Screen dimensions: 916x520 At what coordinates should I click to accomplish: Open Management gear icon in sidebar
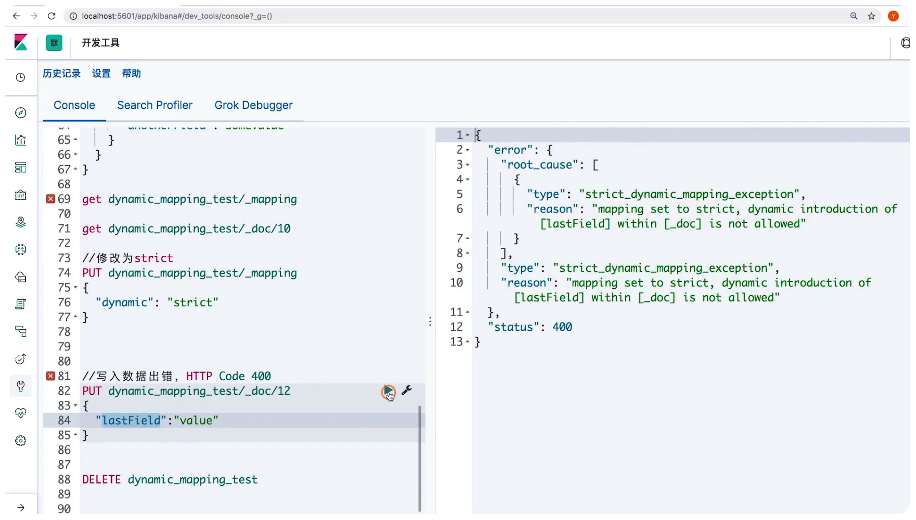(20, 441)
